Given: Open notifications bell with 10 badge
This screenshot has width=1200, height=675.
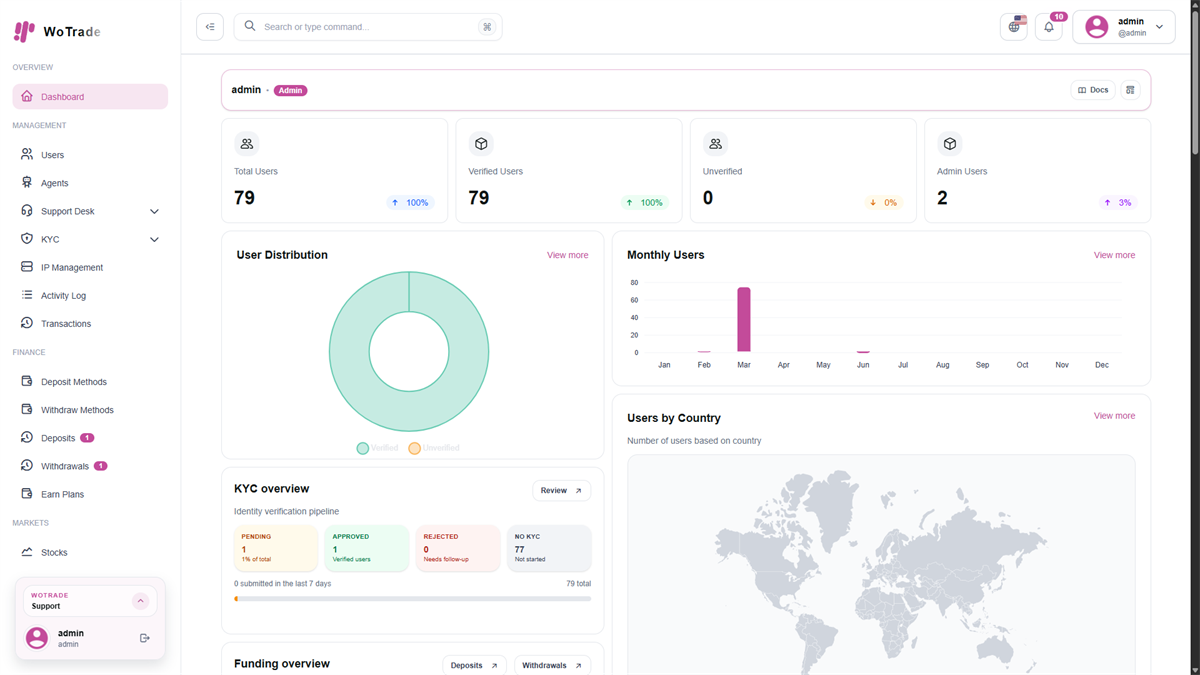Looking at the screenshot, I should point(1049,27).
